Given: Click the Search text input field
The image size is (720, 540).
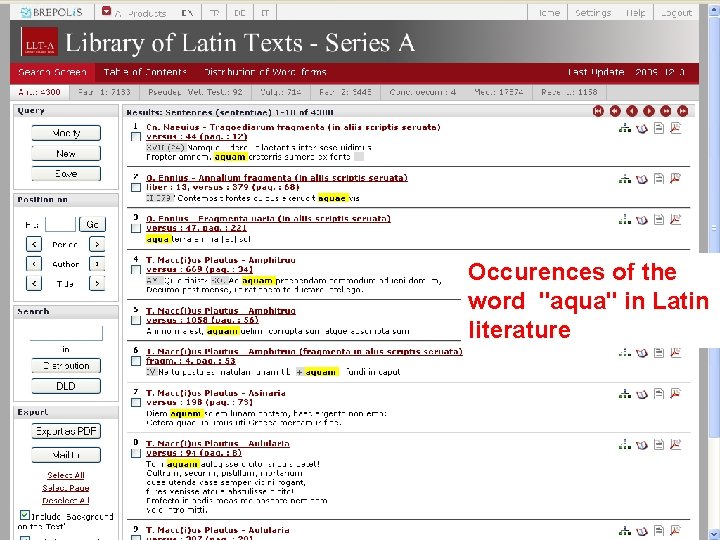Looking at the screenshot, I should [66, 333].
